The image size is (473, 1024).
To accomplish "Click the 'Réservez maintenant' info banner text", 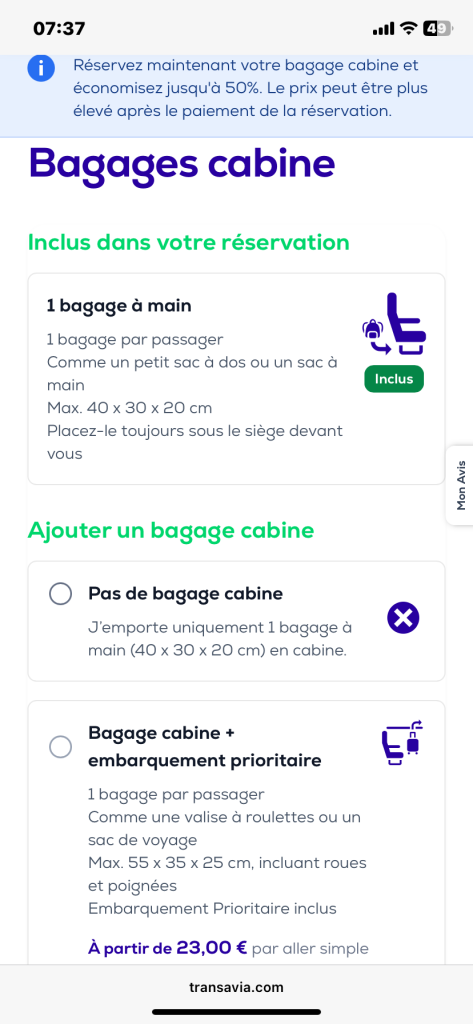I will click(246, 88).
